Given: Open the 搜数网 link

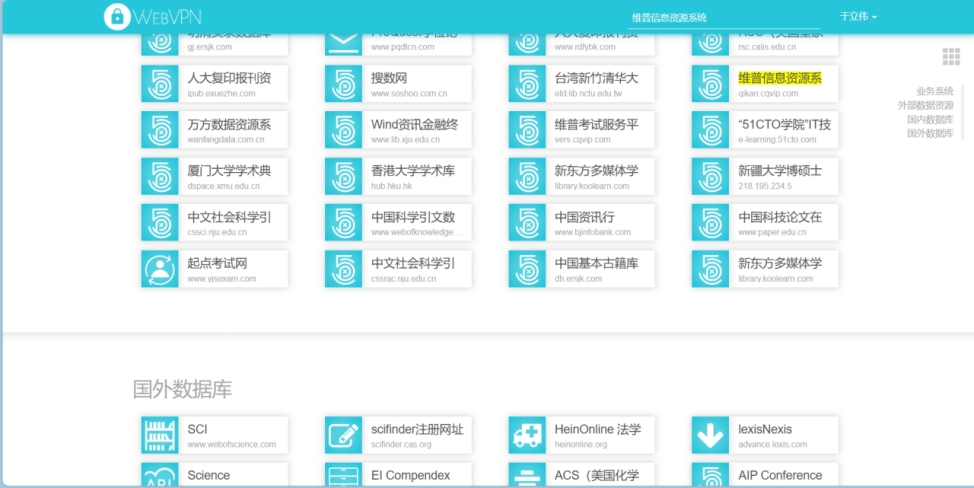Looking at the screenshot, I should (x=389, y=78).
